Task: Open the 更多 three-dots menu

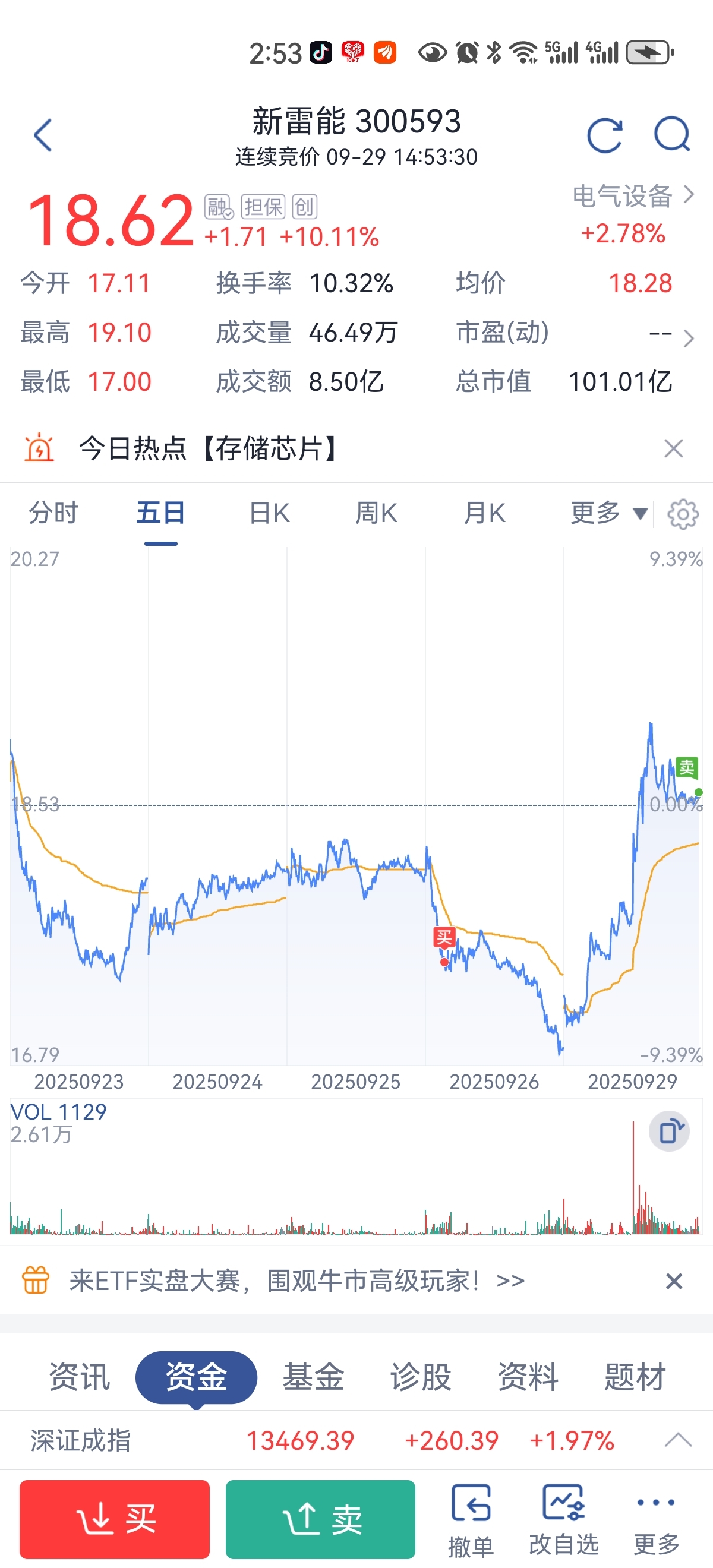Action: coord(656,1520)
